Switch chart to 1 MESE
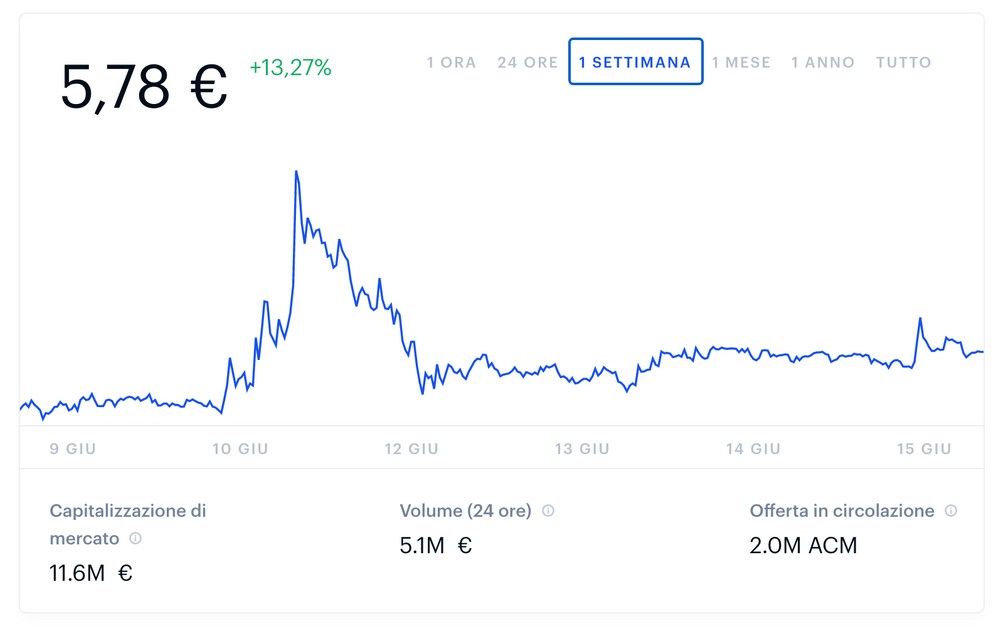 tap(741, 63)
